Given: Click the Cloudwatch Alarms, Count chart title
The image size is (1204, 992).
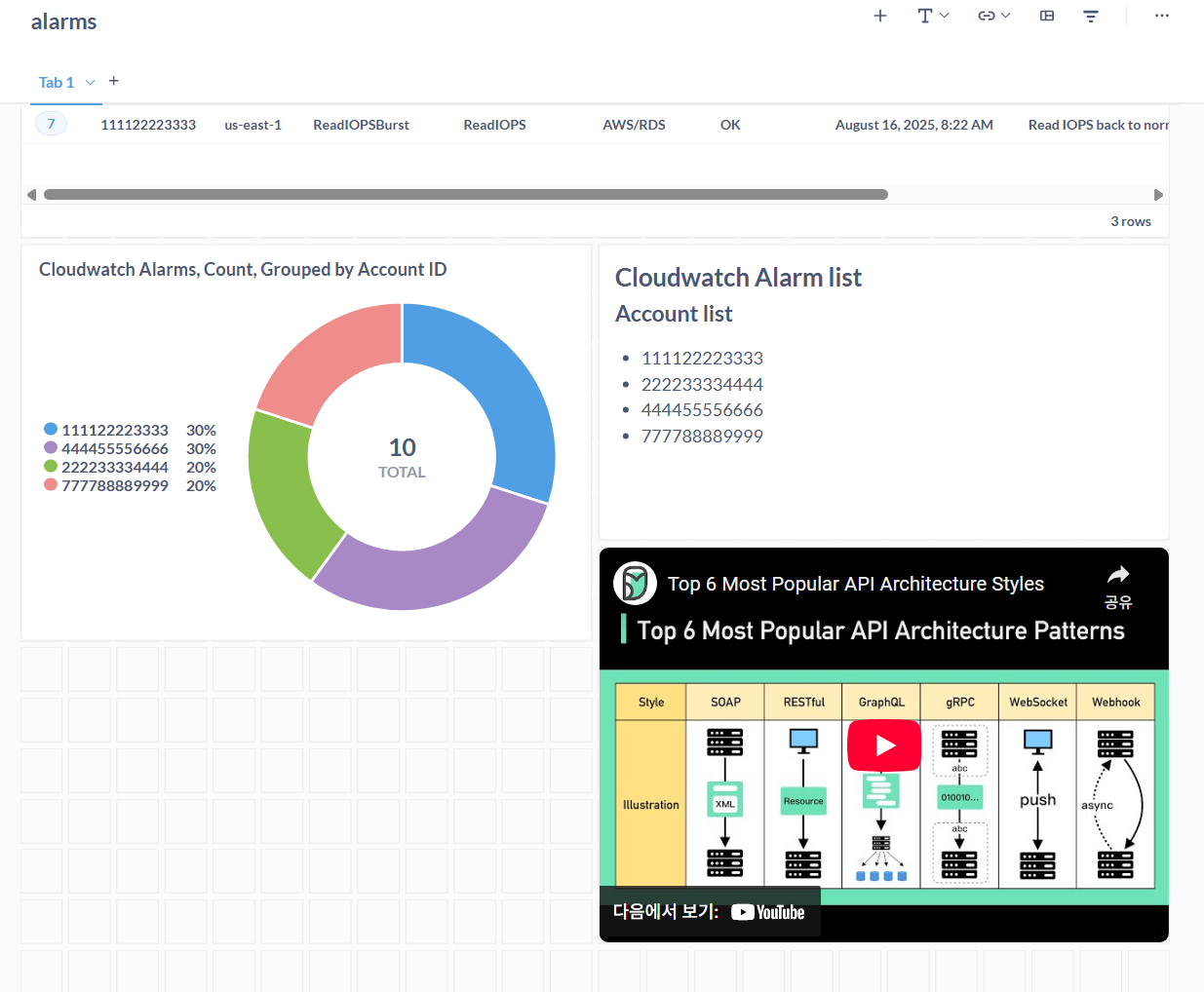Looking at the screenshot, I should tap(243, 270).
